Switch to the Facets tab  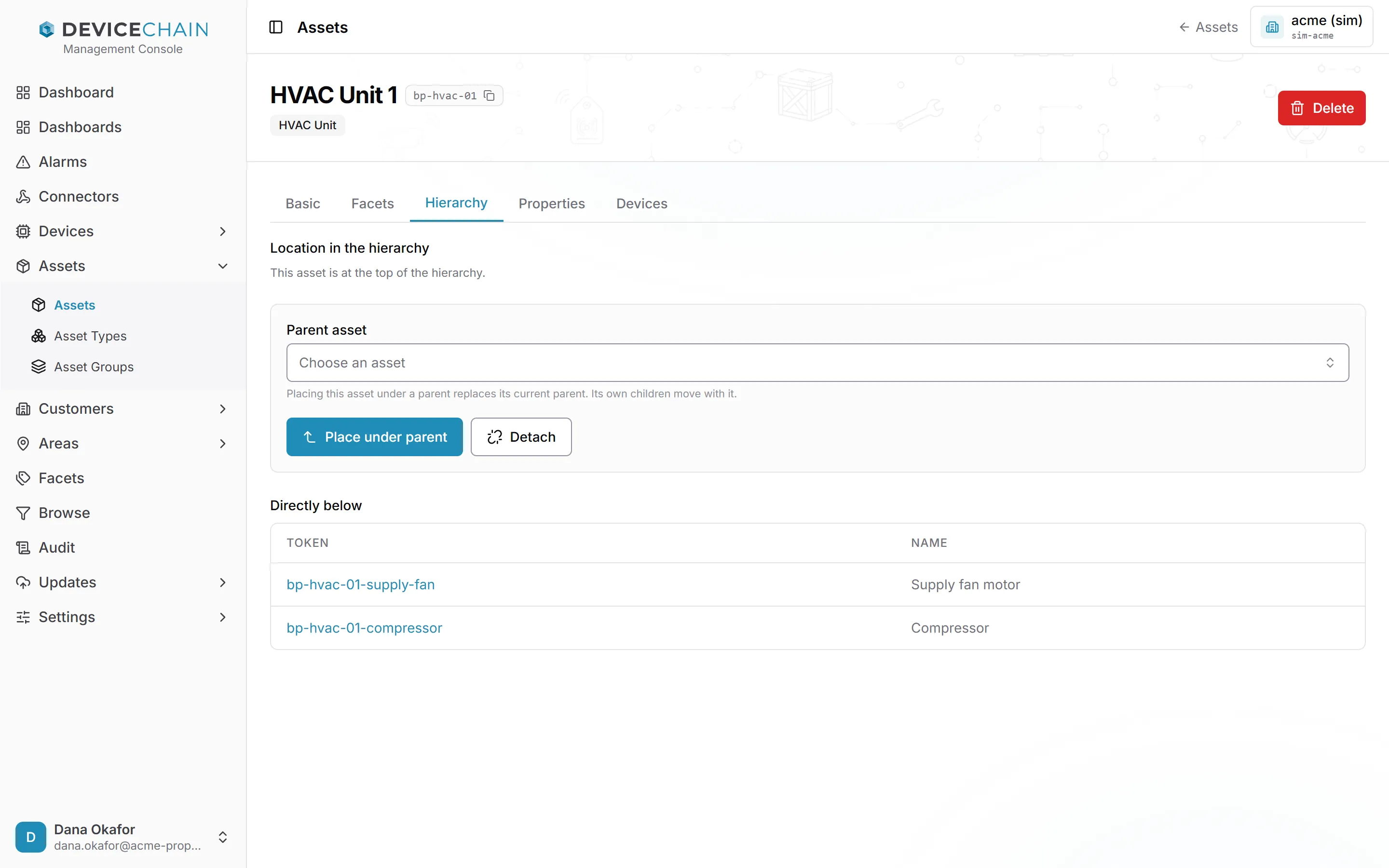click(x=372, y=203)
